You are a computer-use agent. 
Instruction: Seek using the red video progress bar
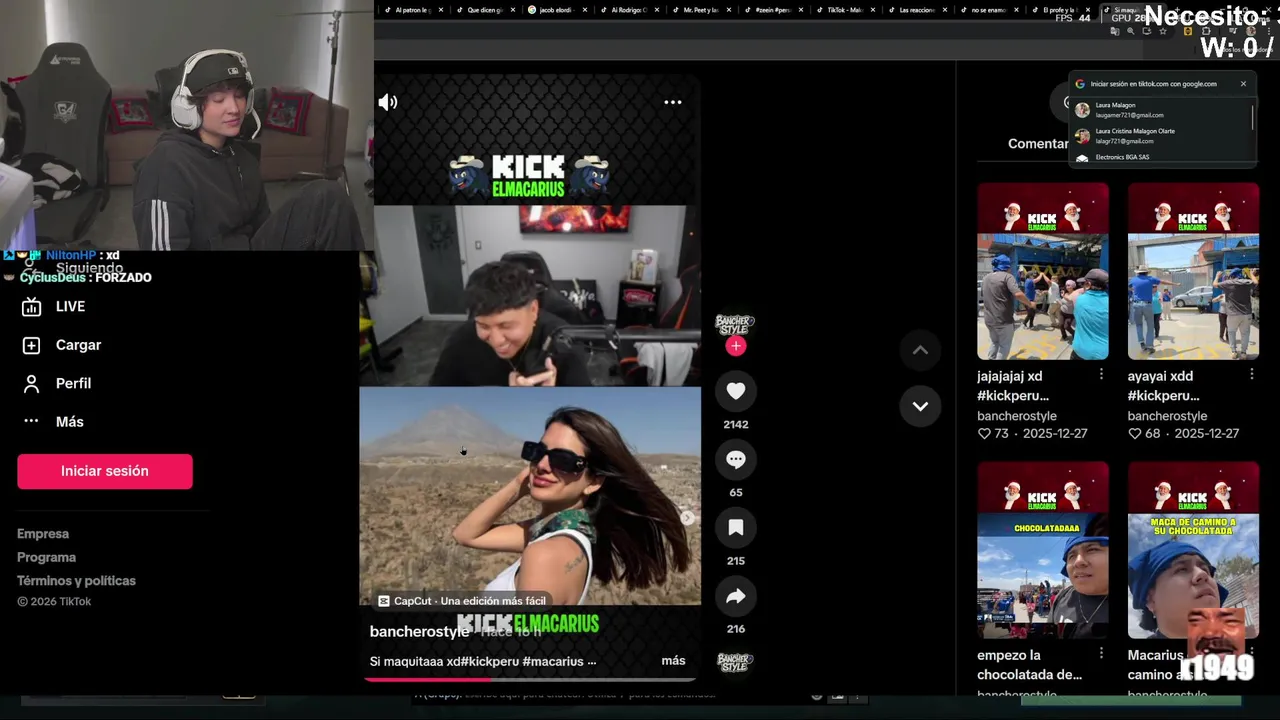[530, 679]
